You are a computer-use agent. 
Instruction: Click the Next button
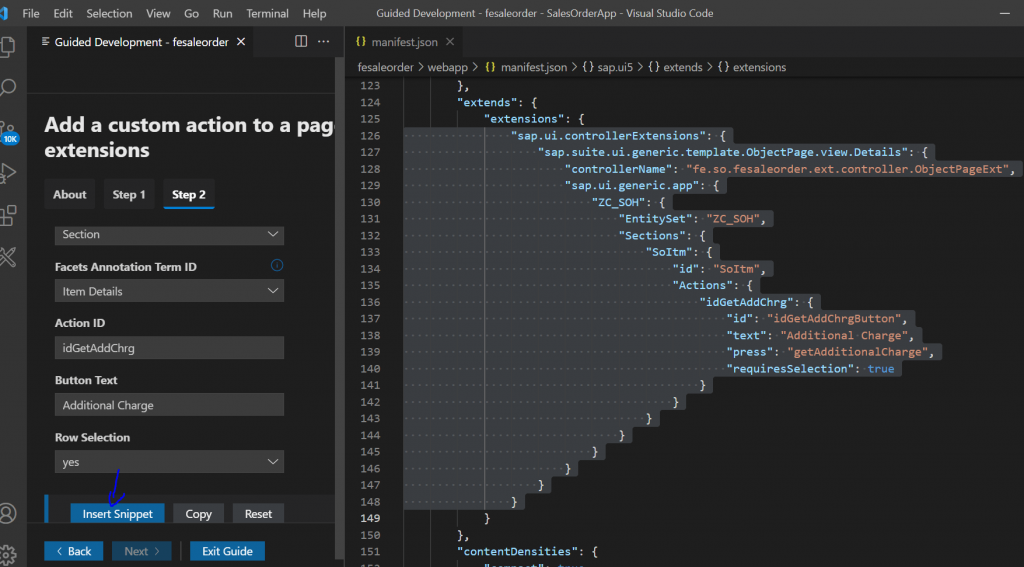142,551
